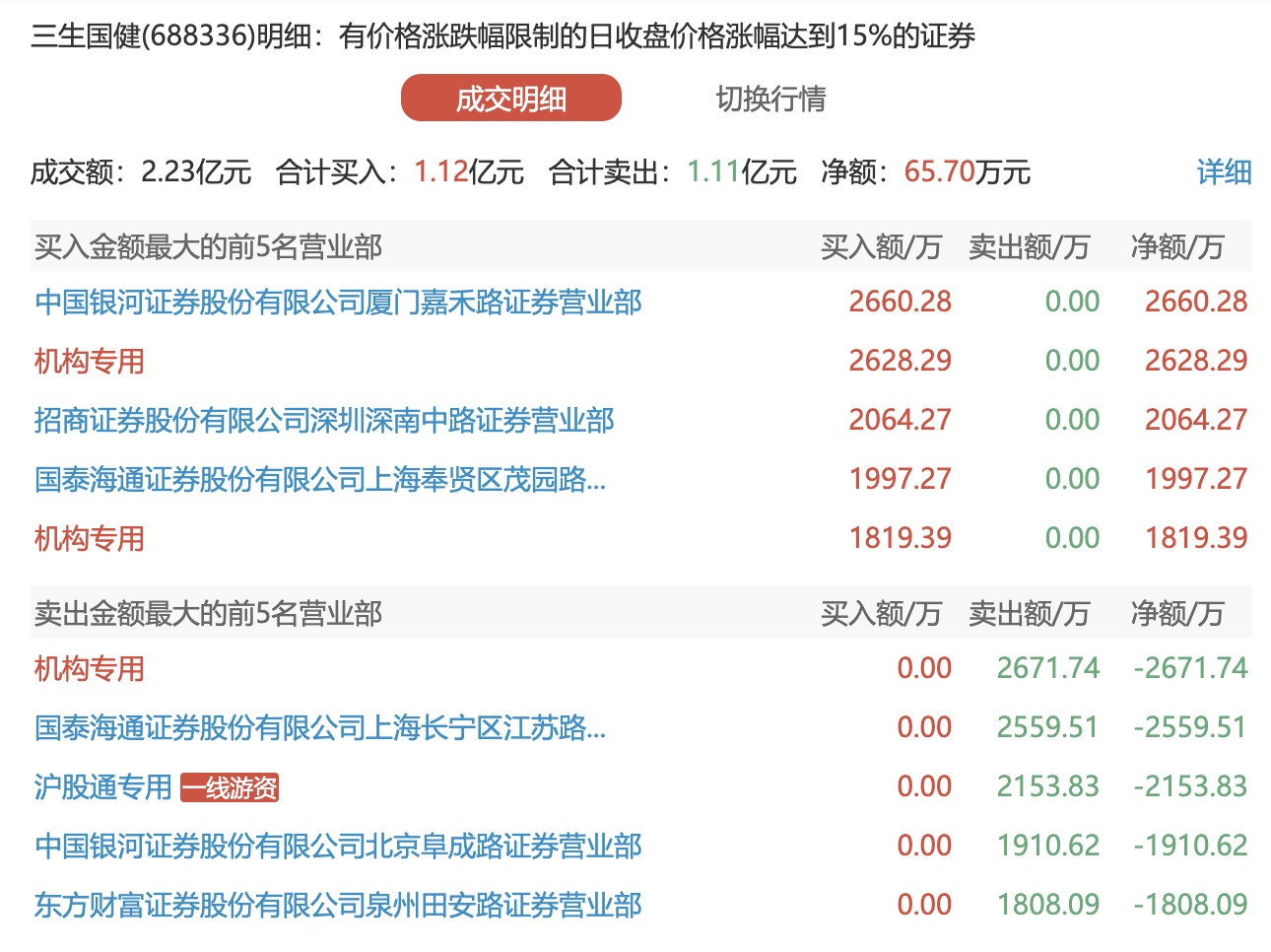
Task: Click 机构专用 with 1819.39 buy amount
Action: pyautogui.click(x=90, y=538)
